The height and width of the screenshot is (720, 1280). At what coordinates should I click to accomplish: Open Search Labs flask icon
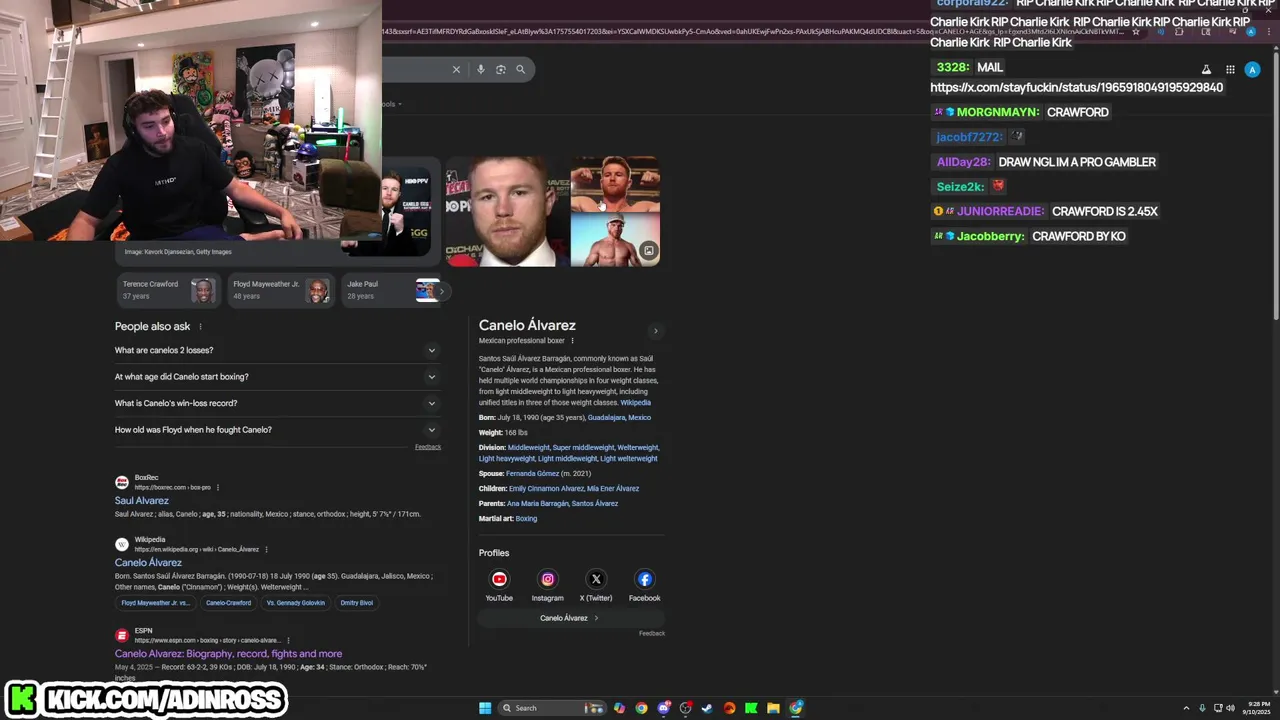(1206, 70)
